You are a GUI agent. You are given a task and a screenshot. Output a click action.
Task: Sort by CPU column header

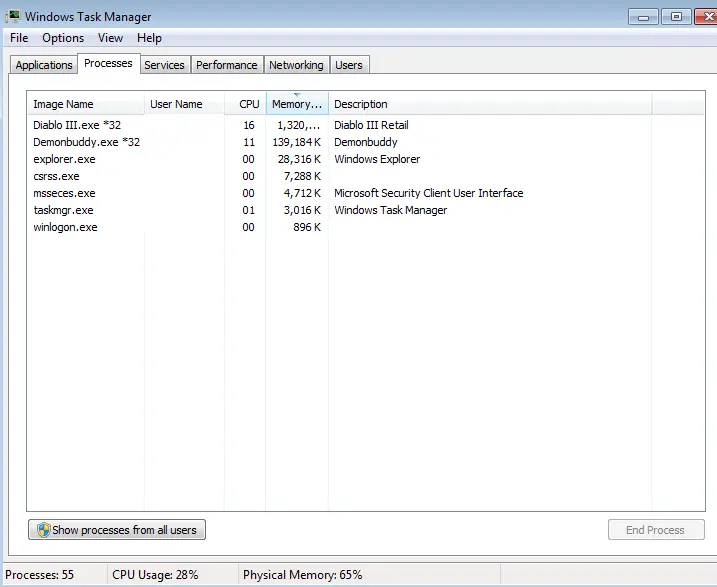tap(245, 104)
